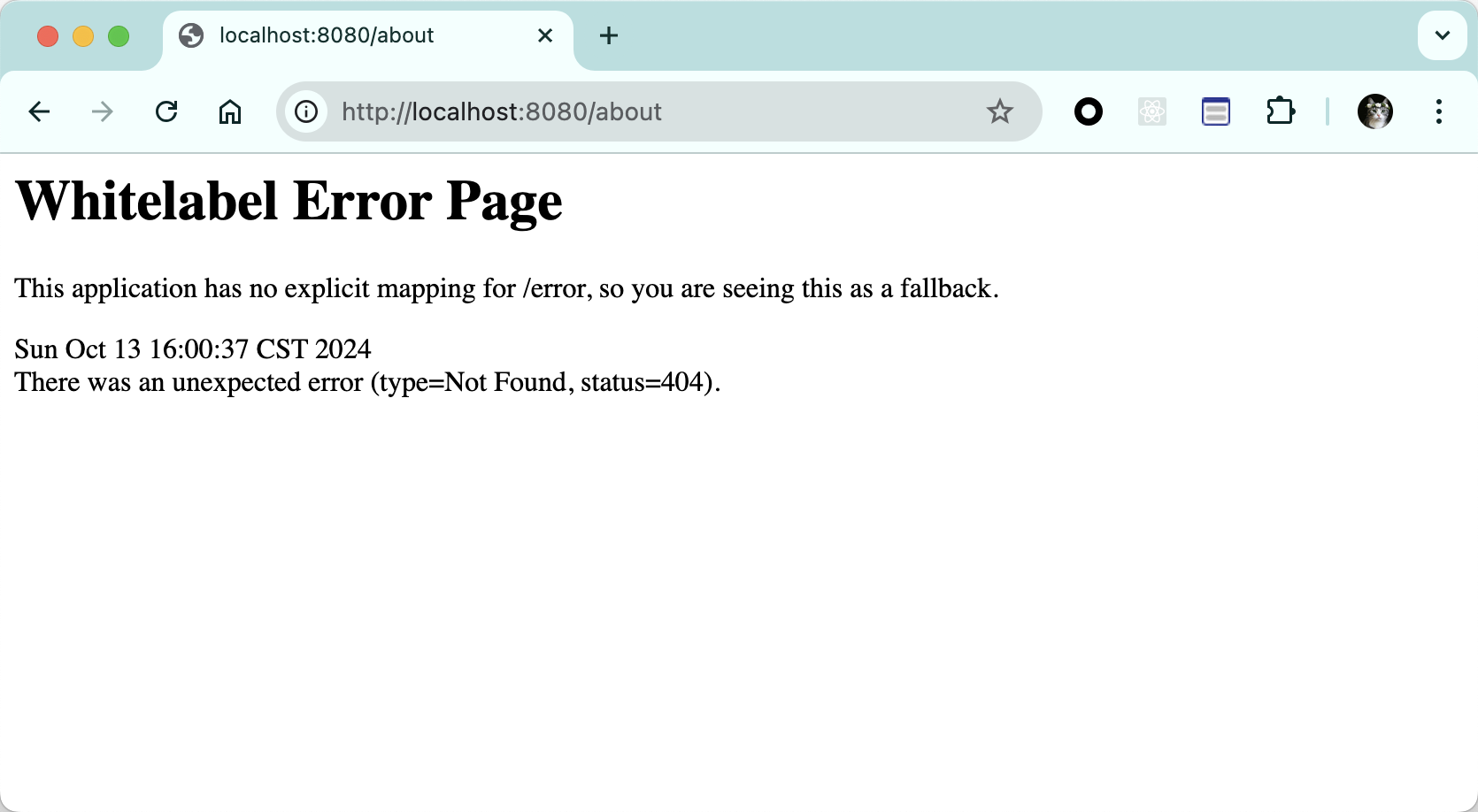Open the profile avatar menu
The width and height of the screenshot is (1478, 812).
(1374, 111)
